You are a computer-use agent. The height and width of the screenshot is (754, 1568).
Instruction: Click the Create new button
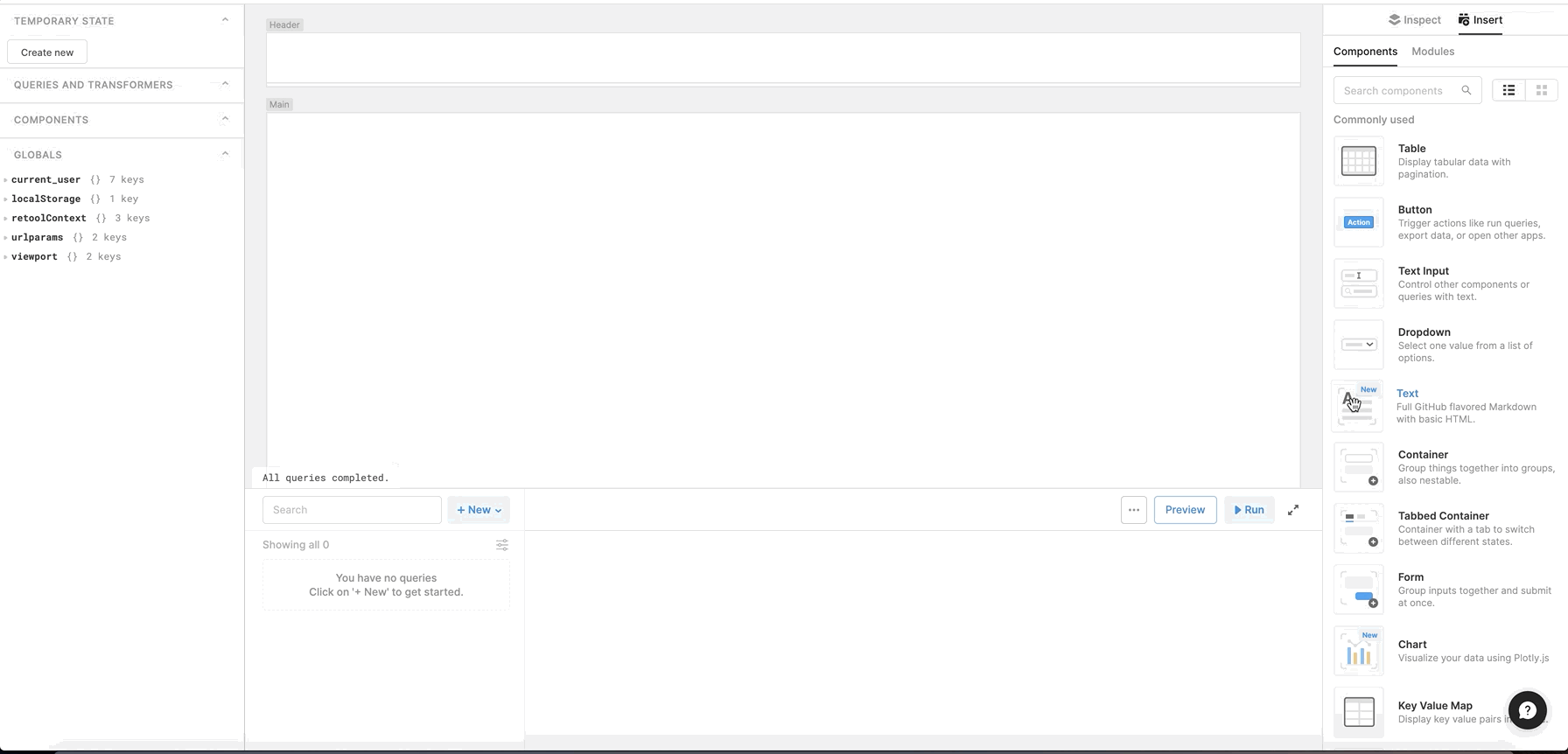(47, 52)
